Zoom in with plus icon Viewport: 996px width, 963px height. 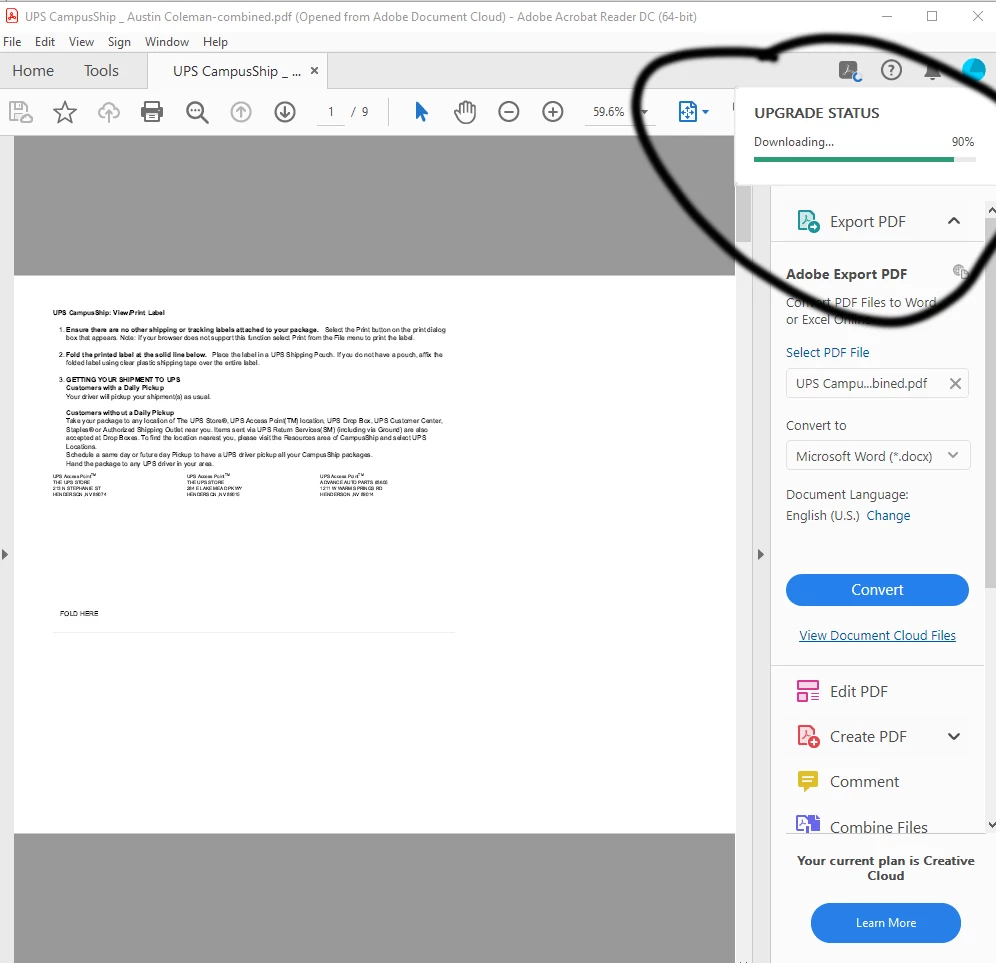pyautogui.click(x=553, y=112)
